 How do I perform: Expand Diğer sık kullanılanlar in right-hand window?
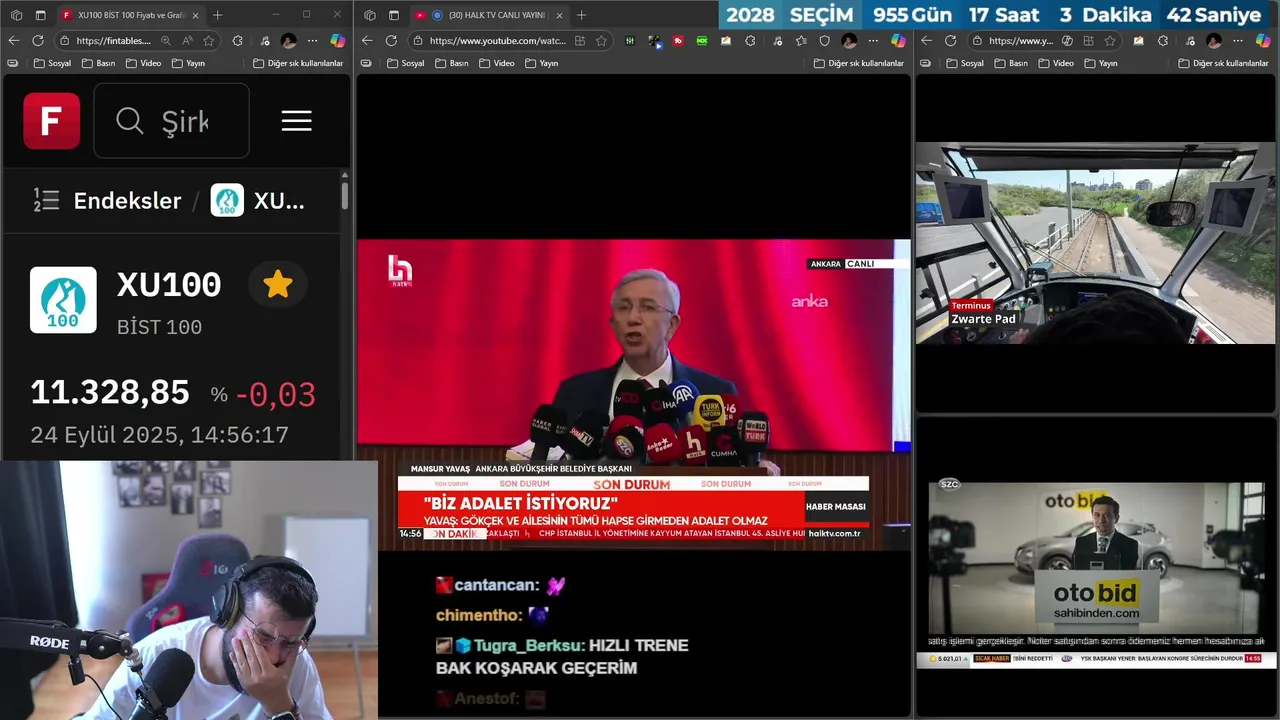pyautogui.click(x=1223, y=63)
